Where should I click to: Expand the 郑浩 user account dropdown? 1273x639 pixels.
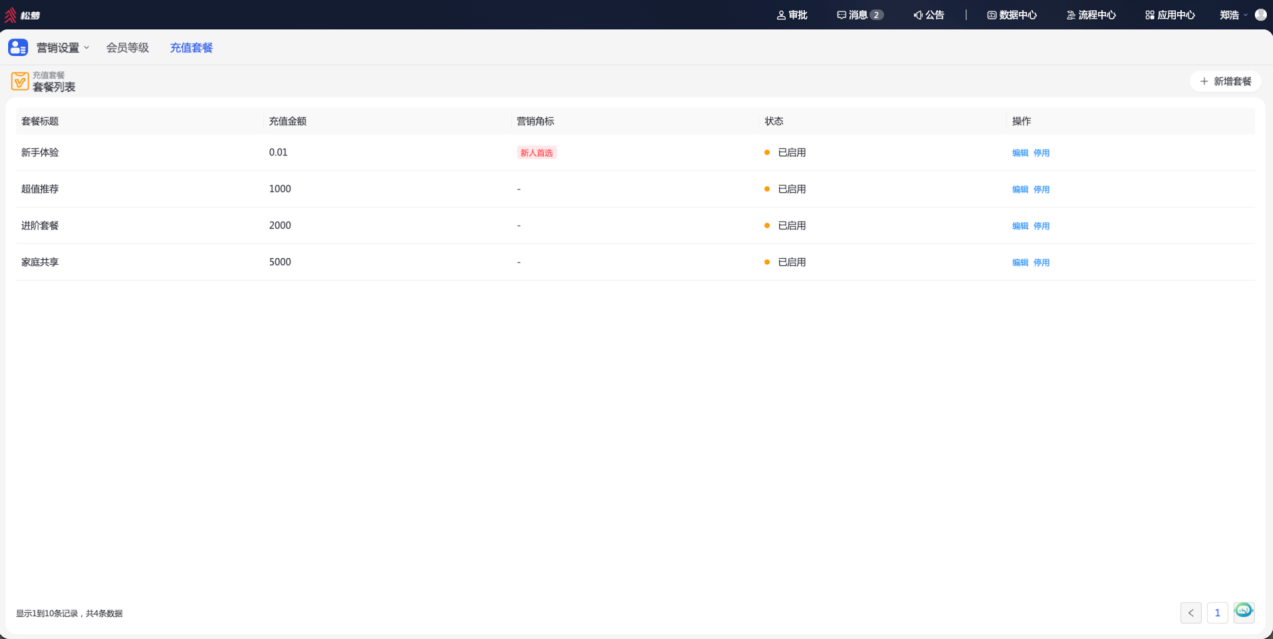(1234, 15)
